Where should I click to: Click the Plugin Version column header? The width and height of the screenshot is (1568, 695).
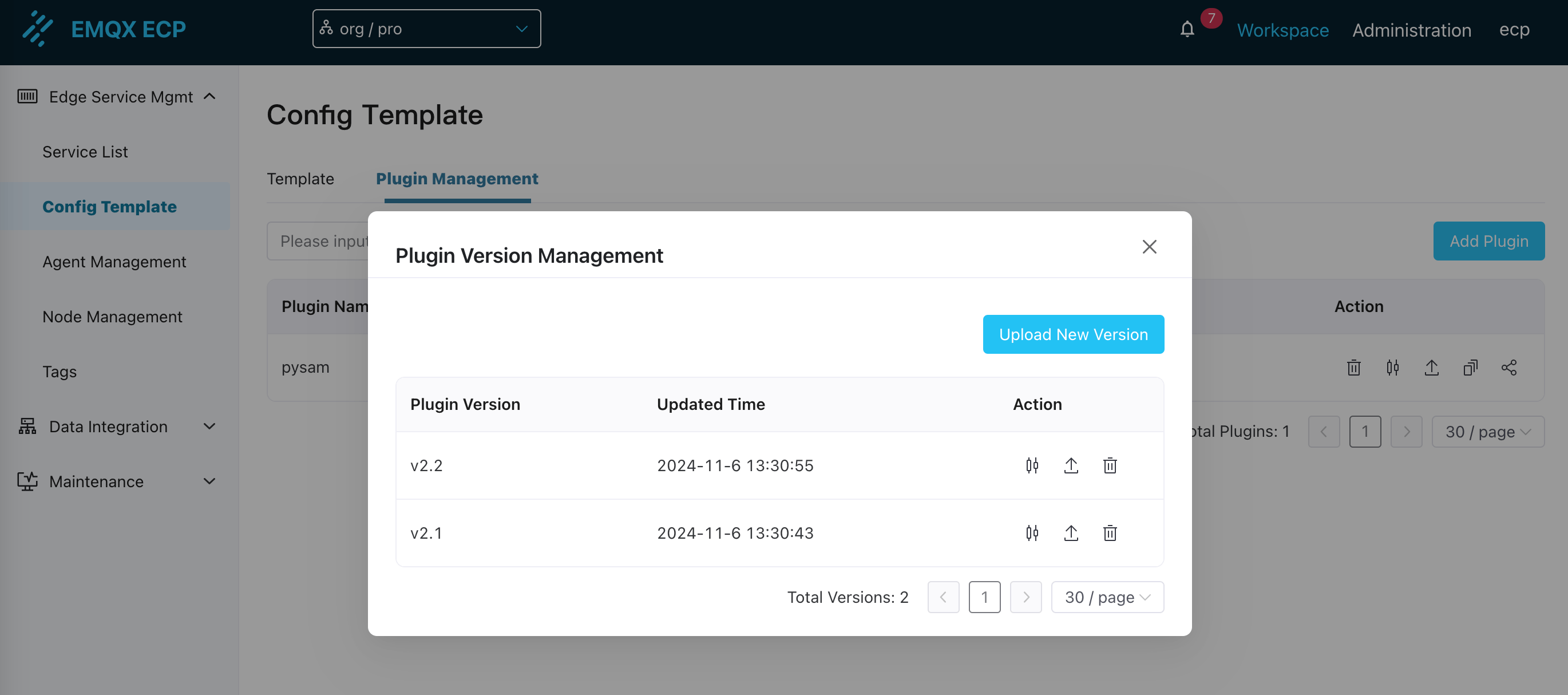(x=465, y=404)
